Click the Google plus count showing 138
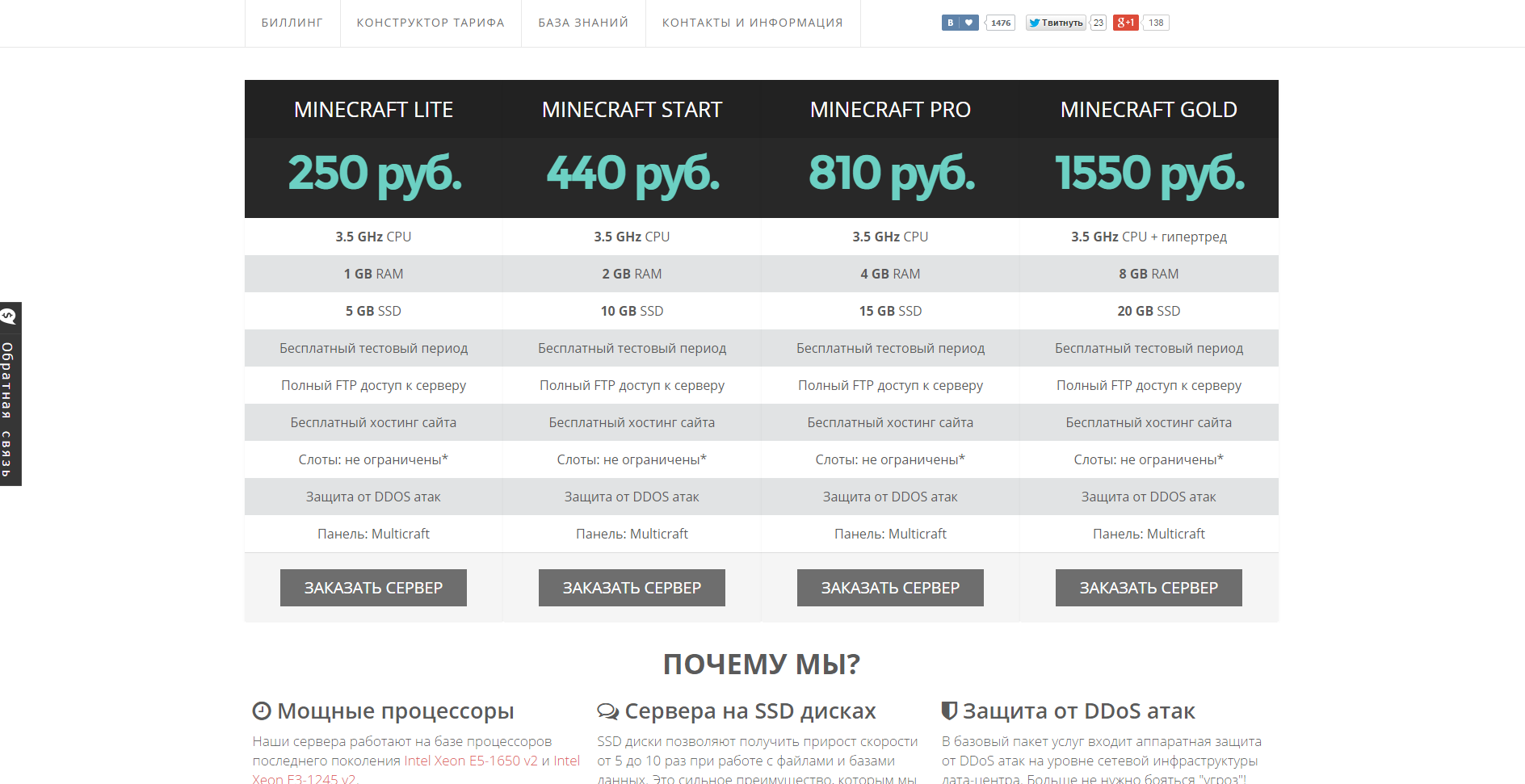Screen dimensions: 1525x784 pos(1156,23)
